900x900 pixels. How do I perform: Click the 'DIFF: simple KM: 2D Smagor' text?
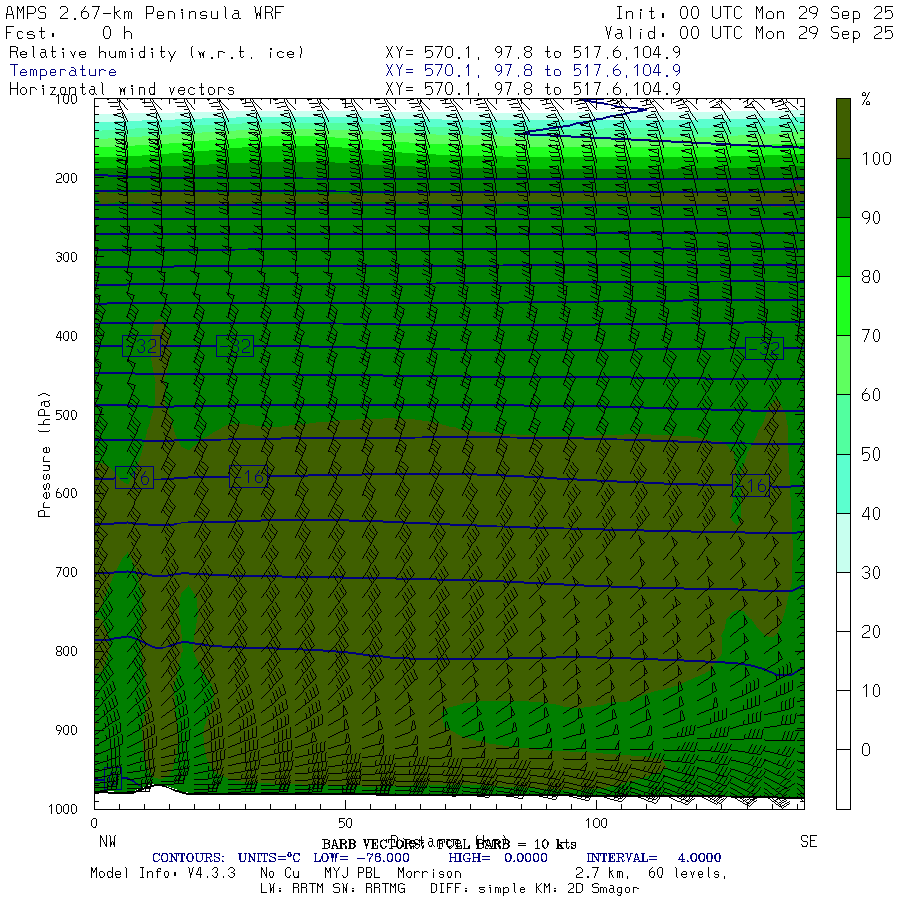(534, 889)
